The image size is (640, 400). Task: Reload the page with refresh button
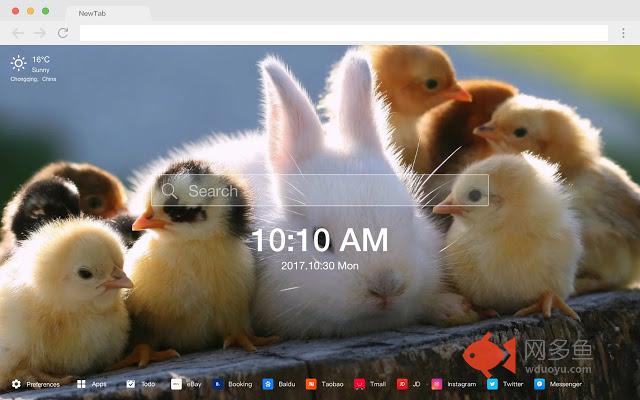coord(63,33)
